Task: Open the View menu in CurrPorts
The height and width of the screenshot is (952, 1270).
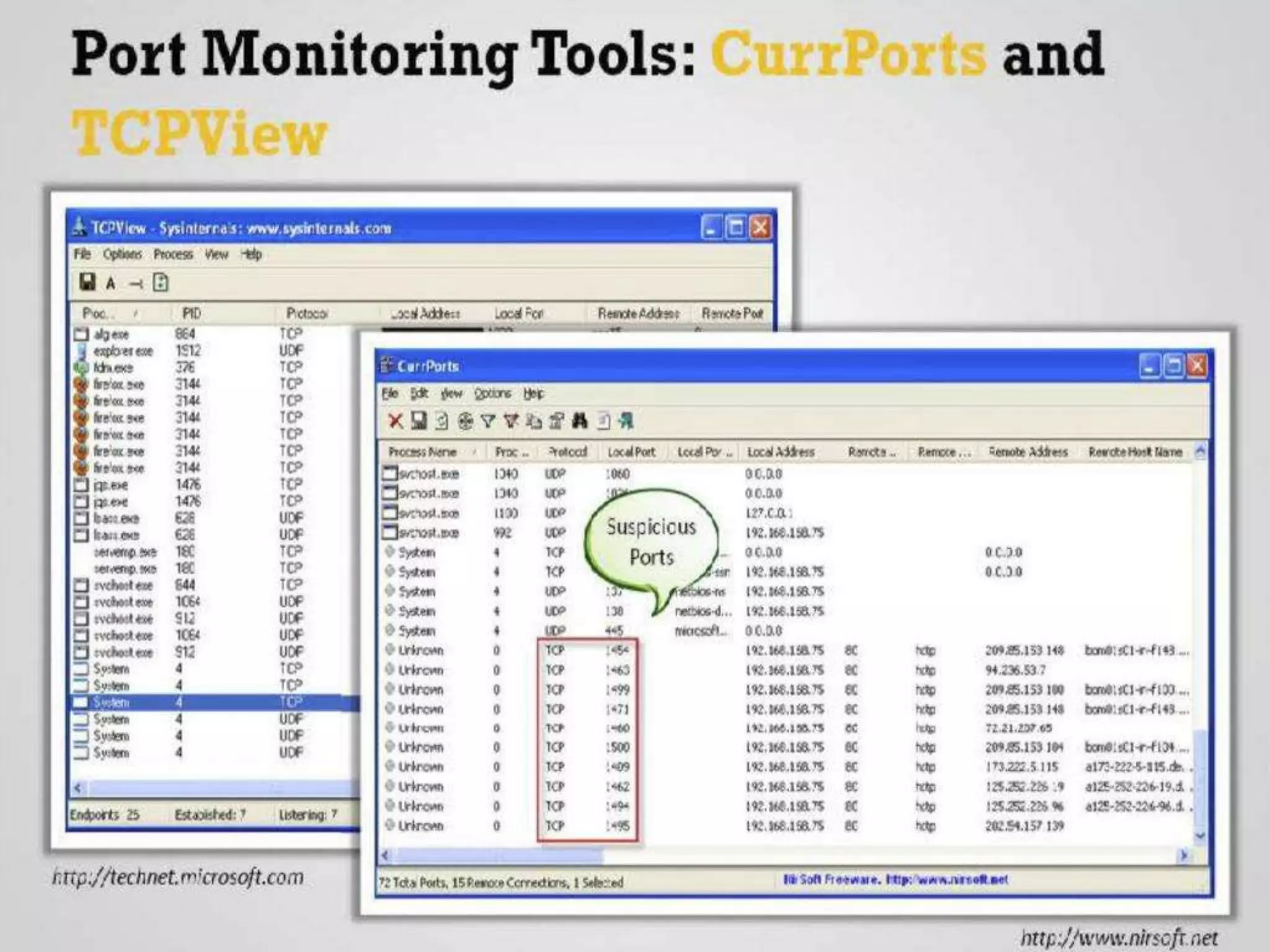Action: [x=451, y=394]
